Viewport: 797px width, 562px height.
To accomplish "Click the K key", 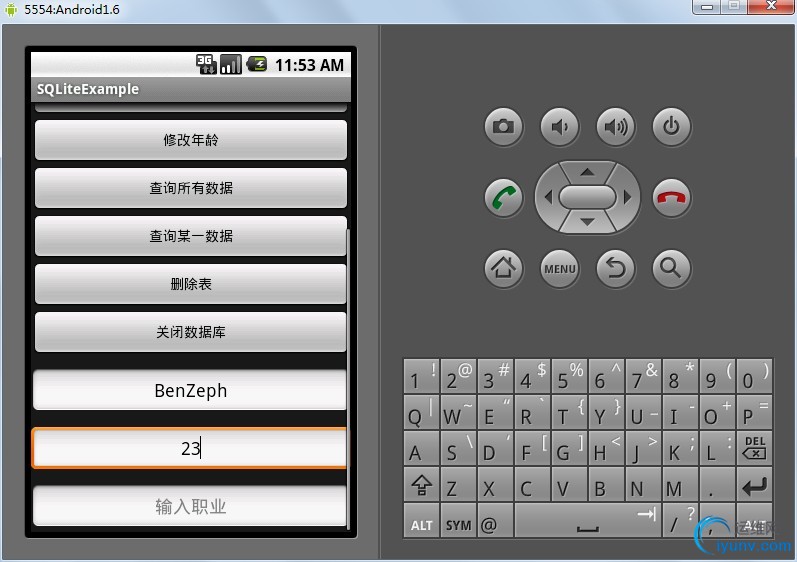I will pos(680,448).
